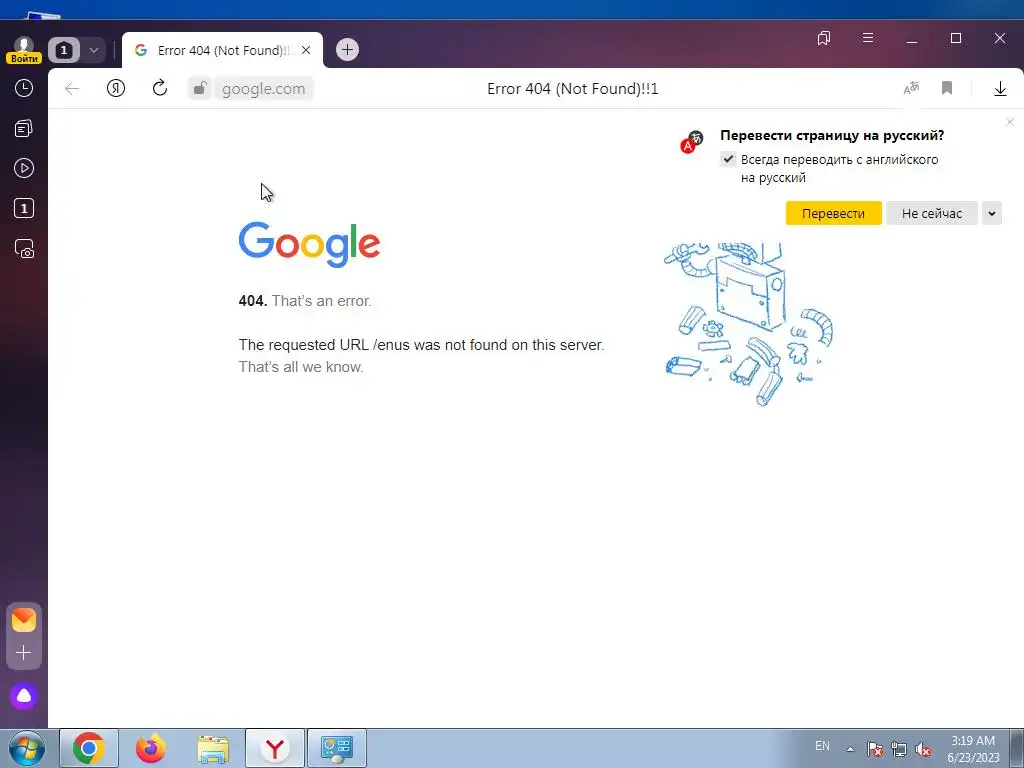Screen dimensions: 1024x768
Task: Show hidden tray icons arrow
Action: (x=850, y=749)
